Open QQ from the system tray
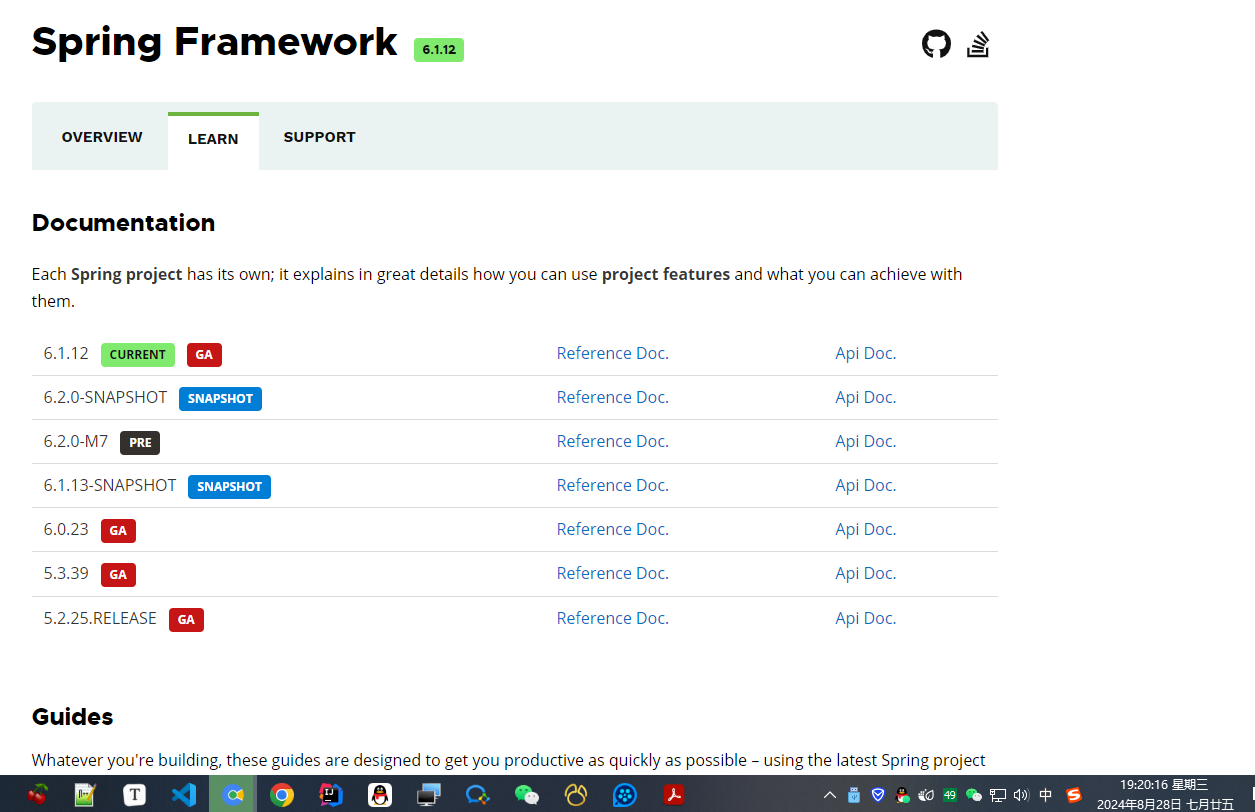This screenshot has height=812, width=1255. (x=902, y=795)
